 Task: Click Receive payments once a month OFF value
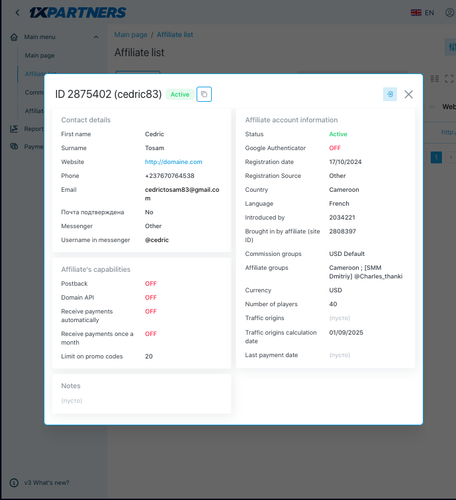point(151,334)
